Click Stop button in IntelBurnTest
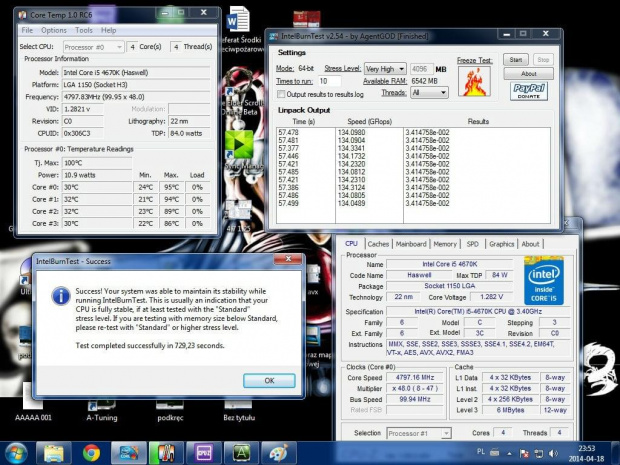The width and height of the screenshot is (620, 465). [x=543, y=60]
